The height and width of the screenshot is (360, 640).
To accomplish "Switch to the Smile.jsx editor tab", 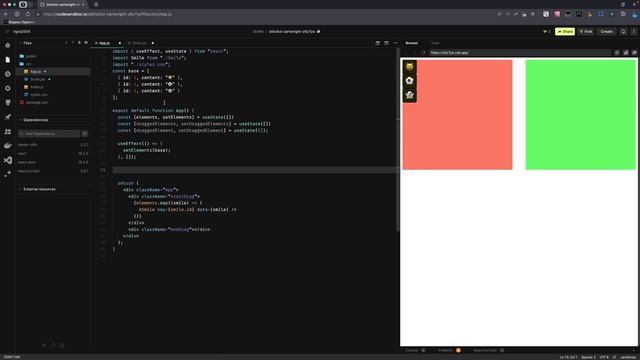I will point(140,43).
